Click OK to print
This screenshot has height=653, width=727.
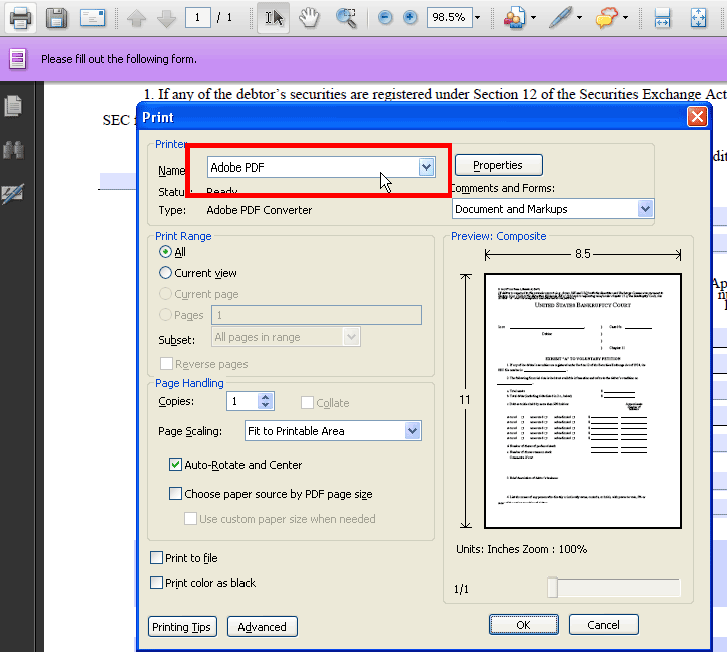click(x=523, y=625)
